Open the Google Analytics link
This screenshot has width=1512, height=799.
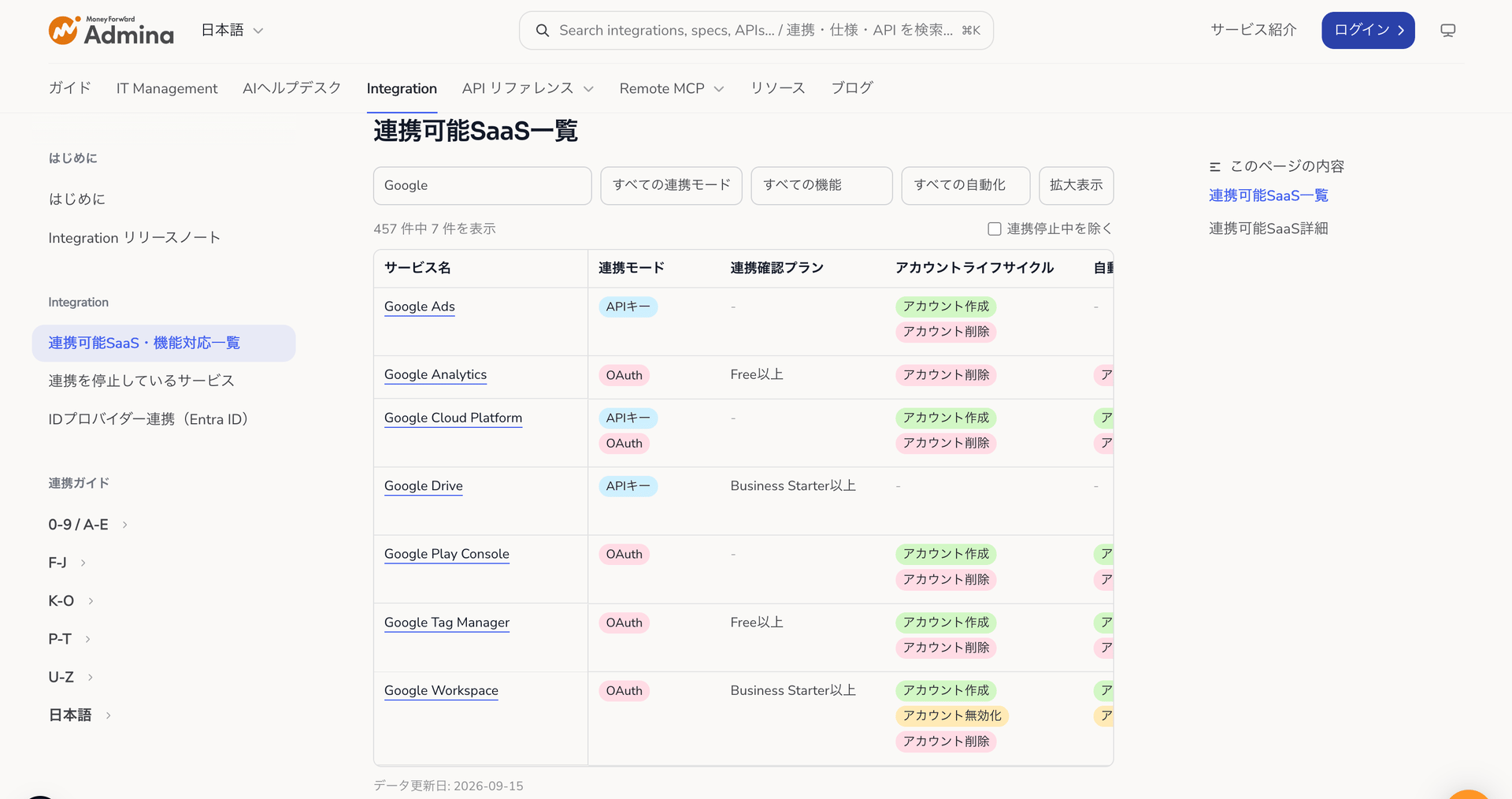point(435,375)
